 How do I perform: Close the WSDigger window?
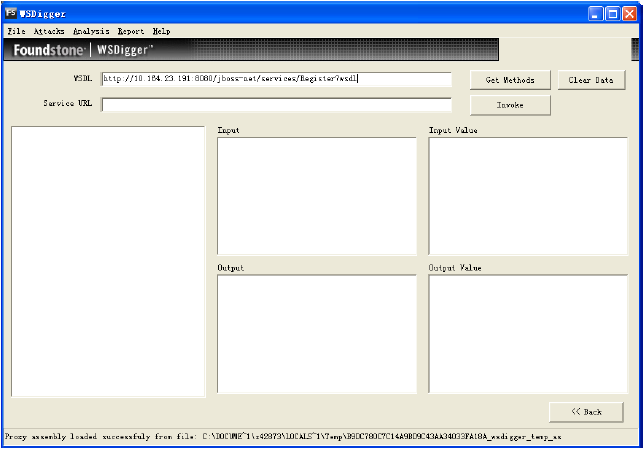coord(629,14)
